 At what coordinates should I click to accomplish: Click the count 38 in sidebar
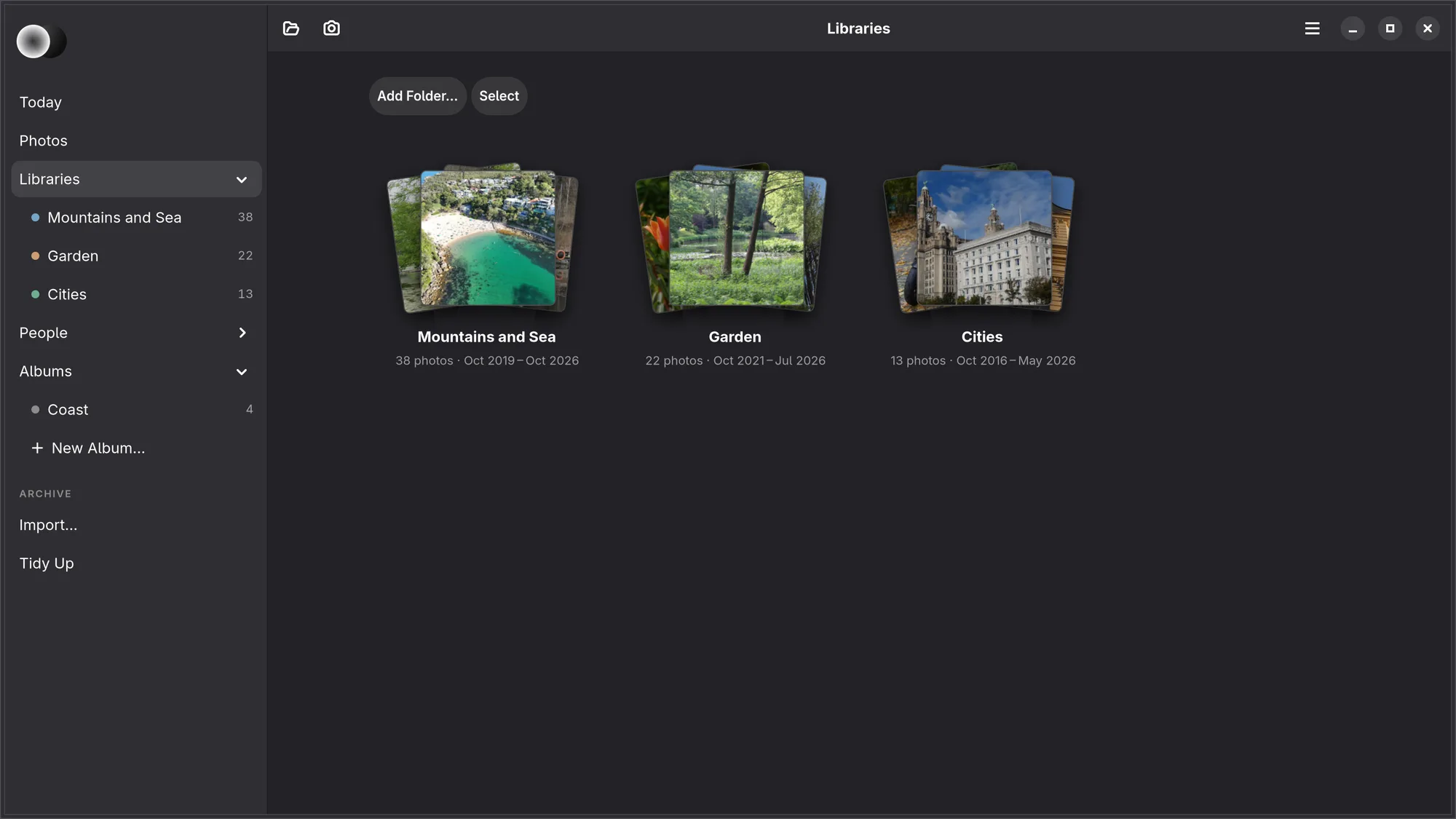pyautogui.click(x=245, y=217)
